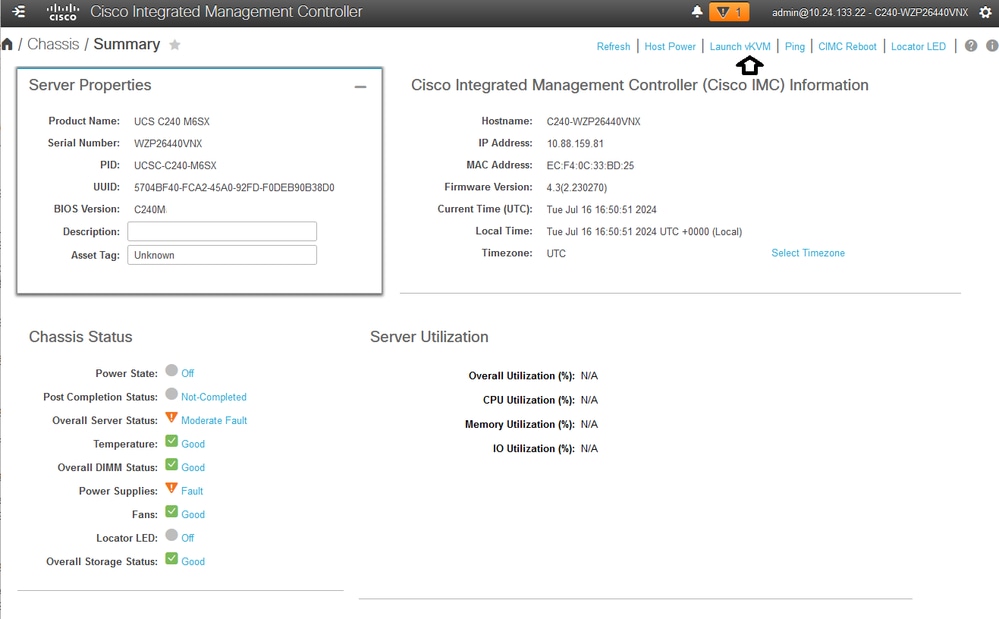Viewport: 999px width, 619px height.
Task: Click the Memory Utilization N/A value
Action: (x=589, y=424)
